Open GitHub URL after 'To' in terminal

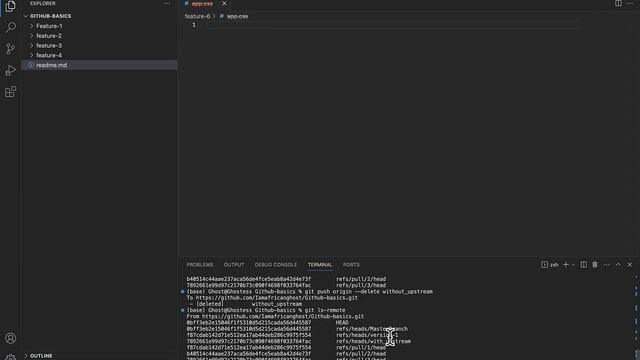[x=277, y=298]
